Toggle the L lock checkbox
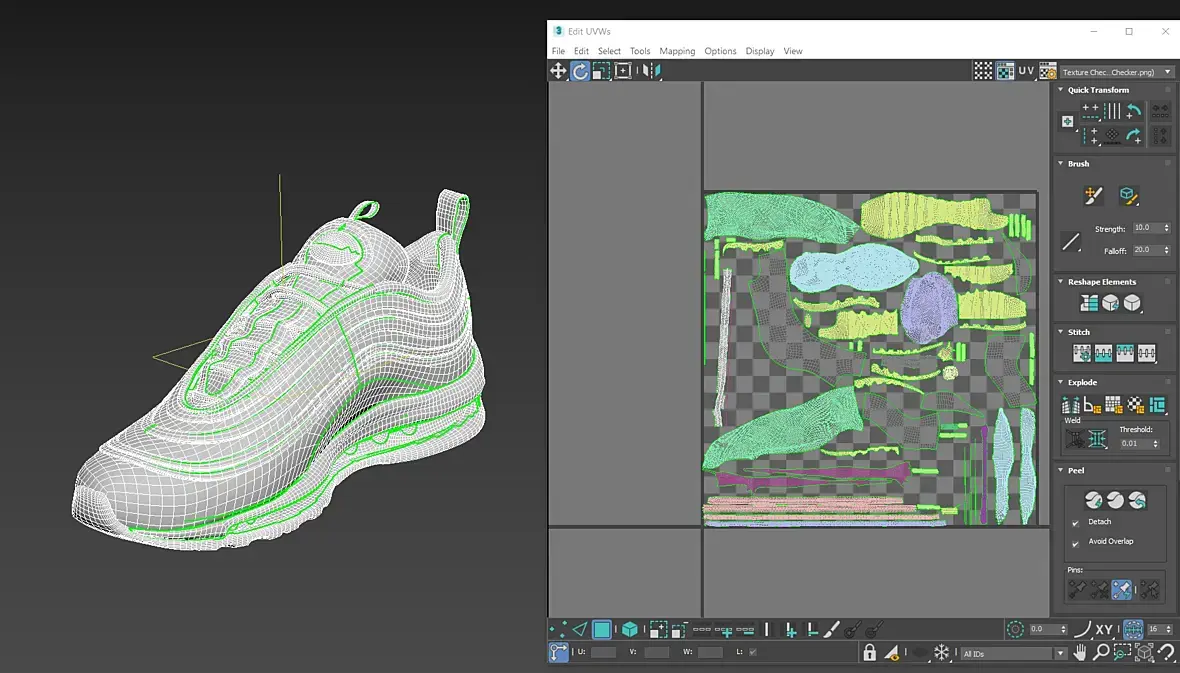Screen dimensions: 1180x673 [x=753, y=653]
